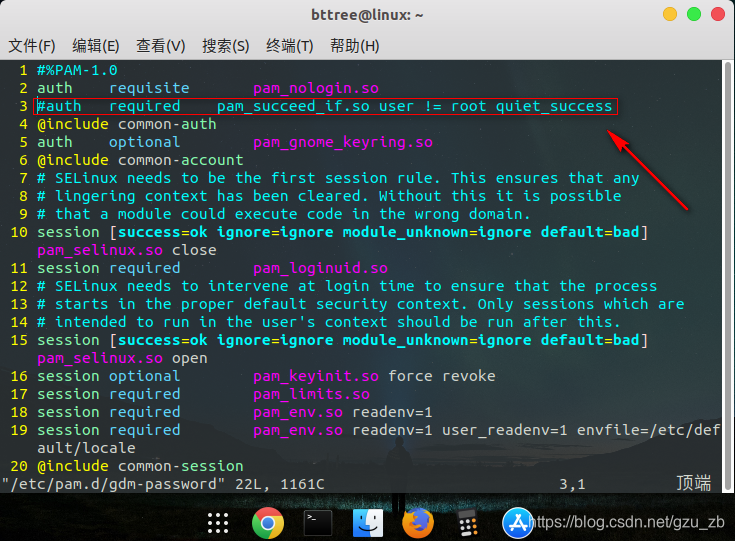Click '@include common-session' on line 20

coord(140,466)
